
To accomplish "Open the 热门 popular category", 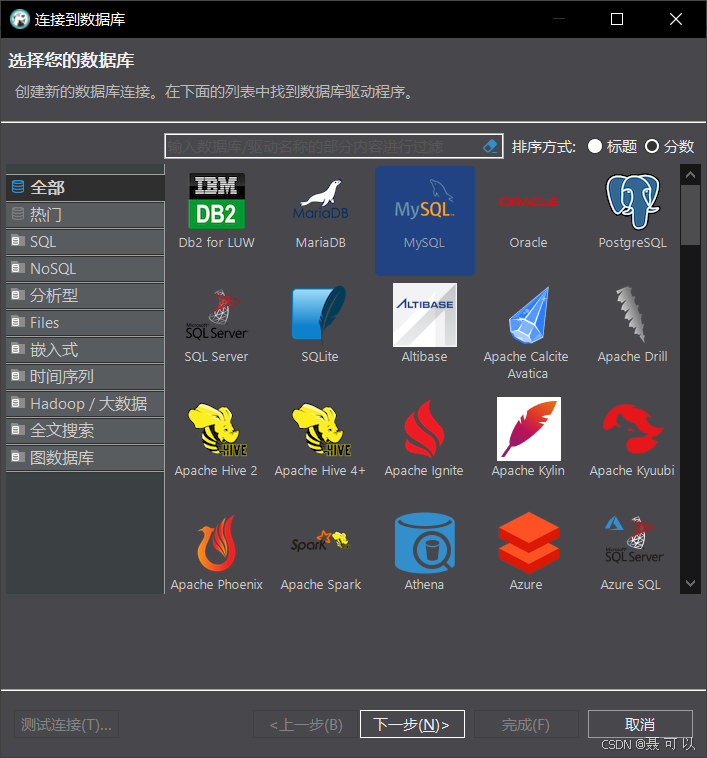I will point(85,215).
